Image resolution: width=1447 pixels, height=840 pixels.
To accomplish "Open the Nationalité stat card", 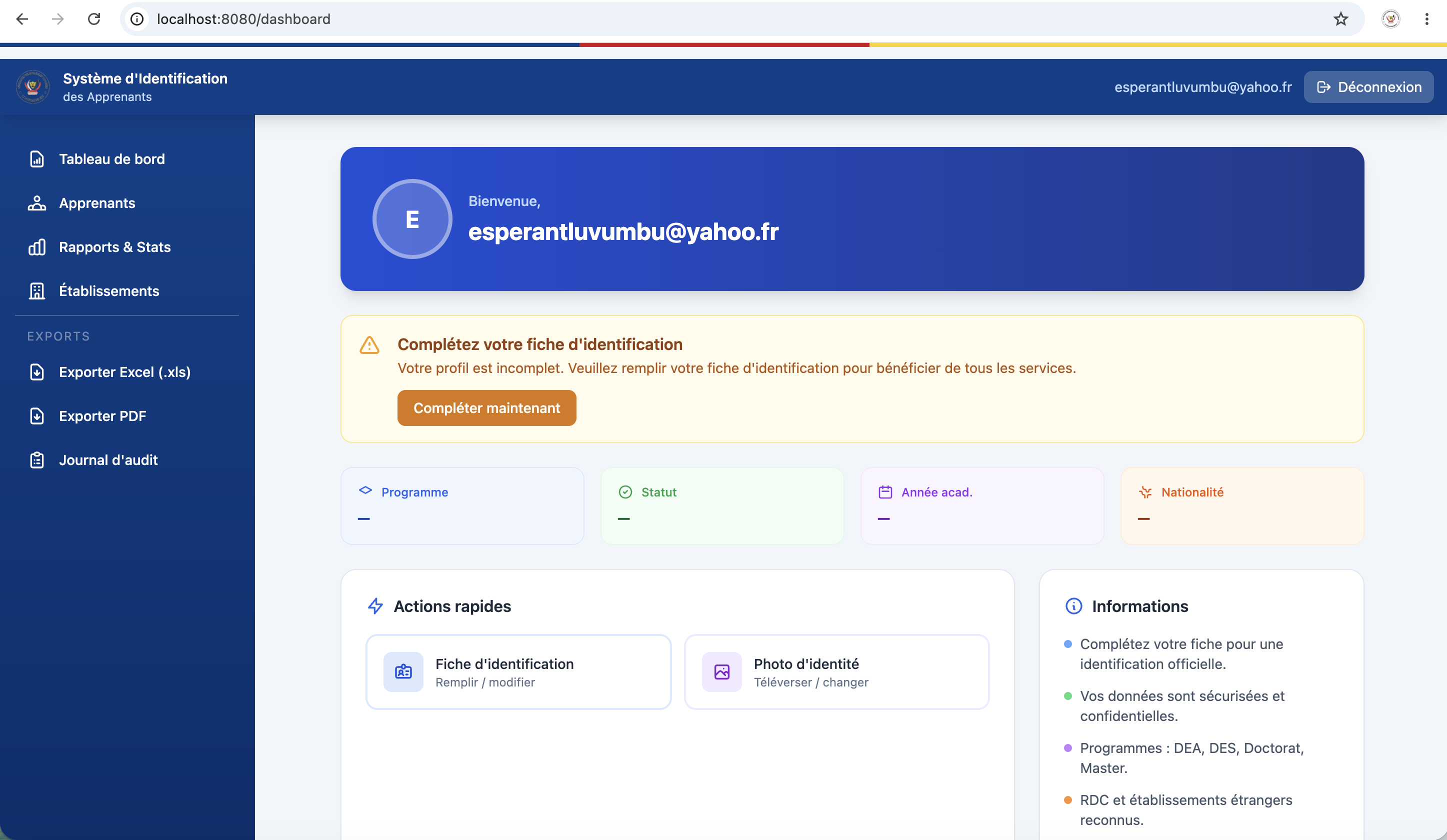I will click(x=1242, y=505).
